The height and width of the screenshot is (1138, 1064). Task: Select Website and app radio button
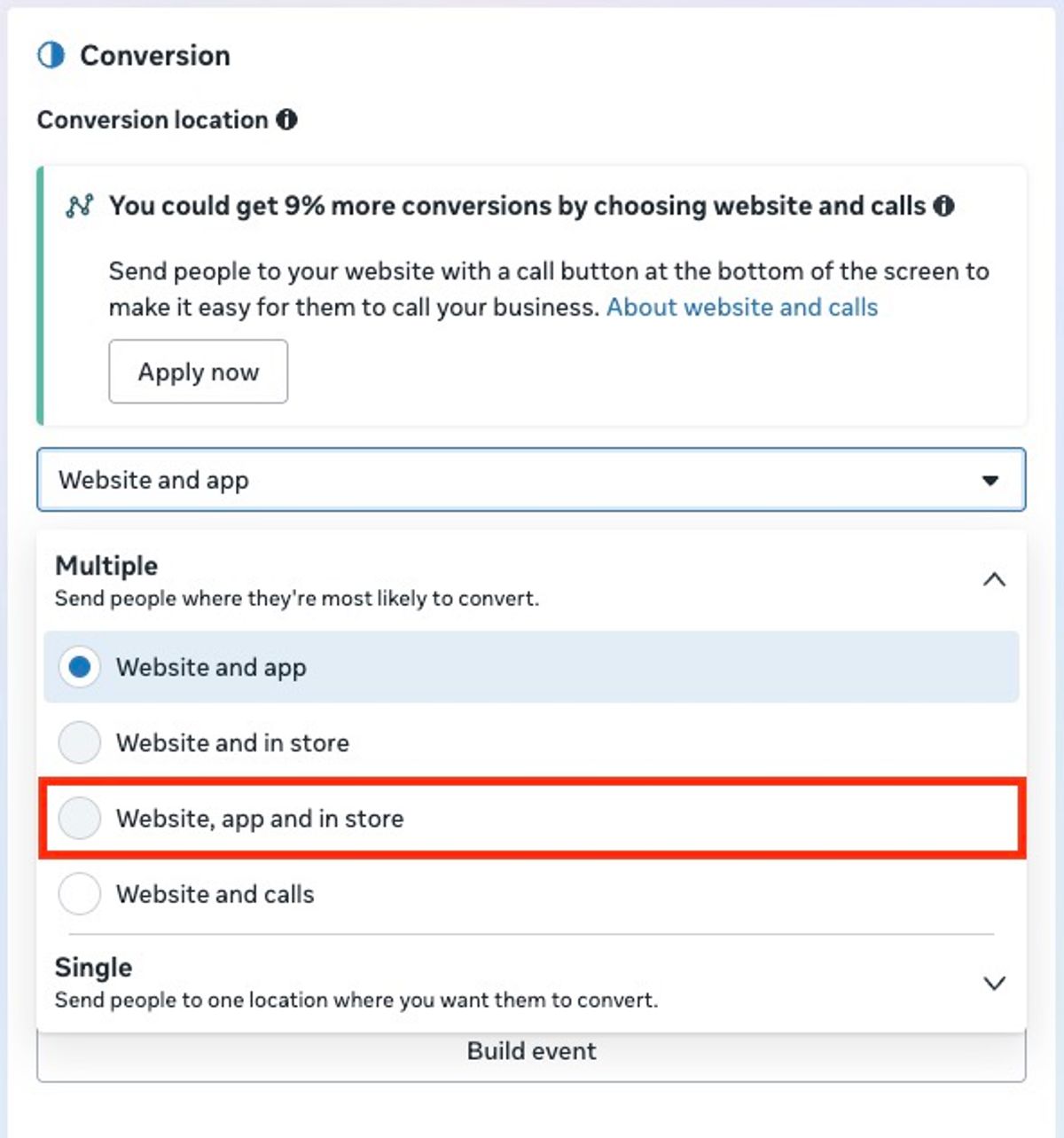pos(80,667)
